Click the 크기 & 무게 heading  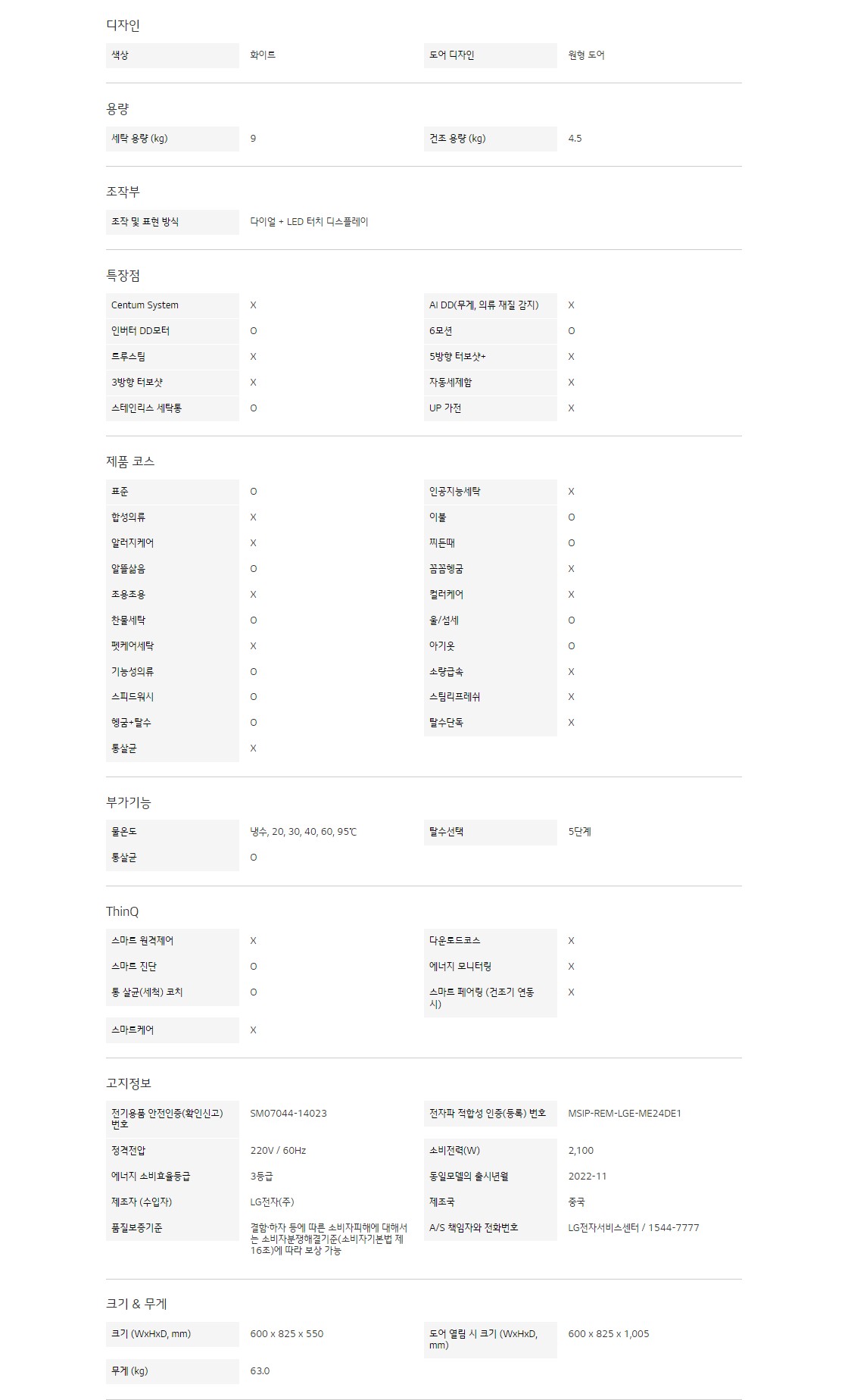[x=136, y=1304]
